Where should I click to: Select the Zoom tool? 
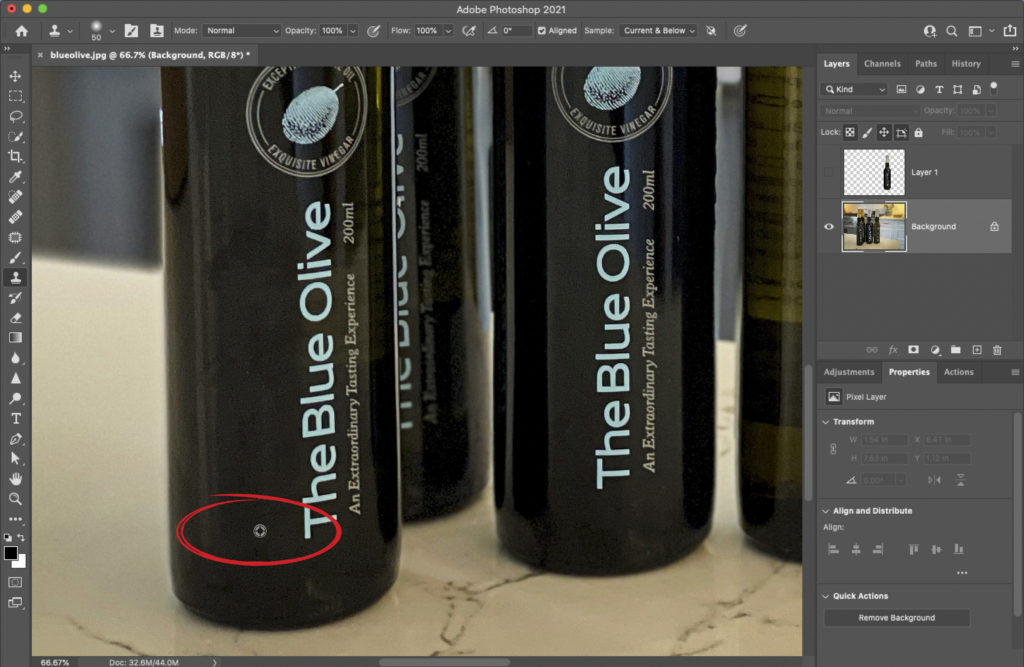(16, 499)
